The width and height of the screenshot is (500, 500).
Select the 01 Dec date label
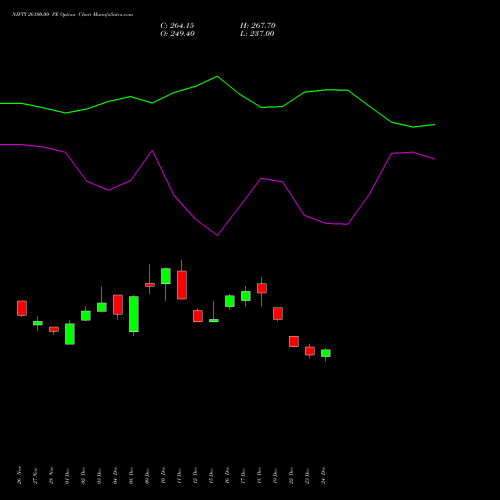click(x=67, y=475)
